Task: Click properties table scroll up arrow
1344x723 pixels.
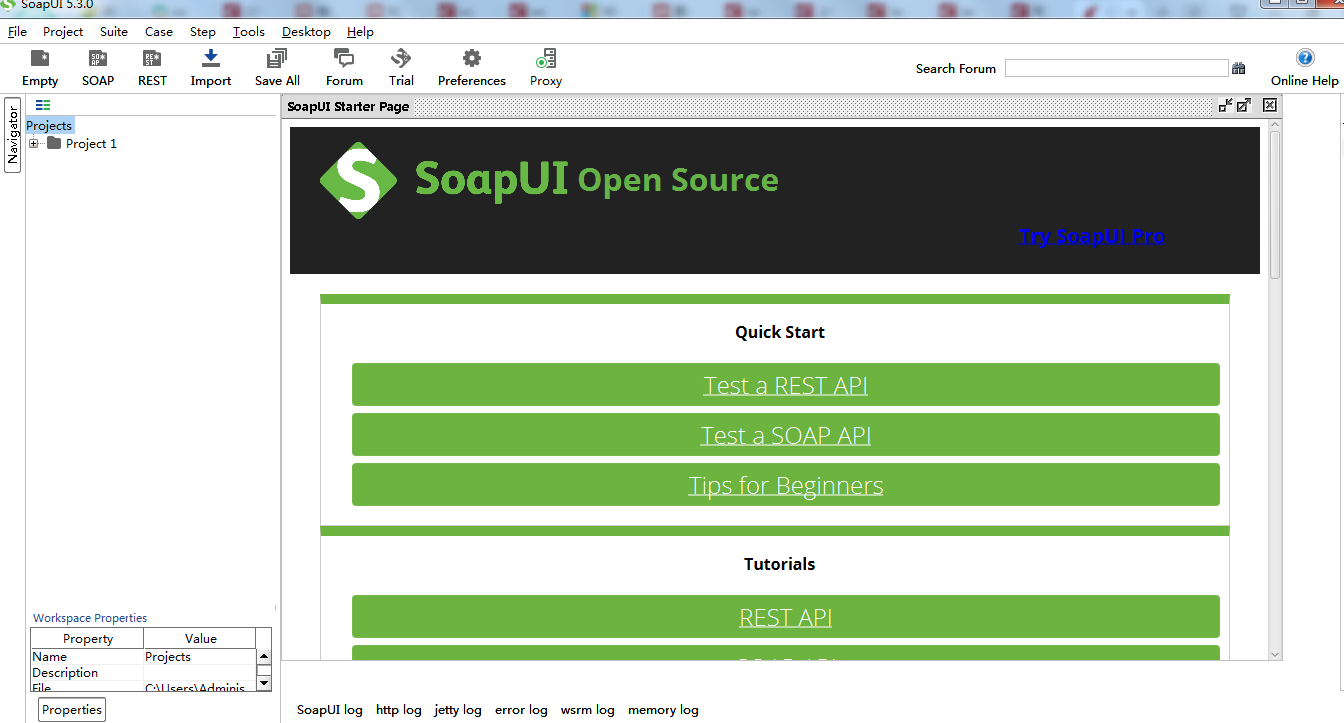Action: pos(264,657)
